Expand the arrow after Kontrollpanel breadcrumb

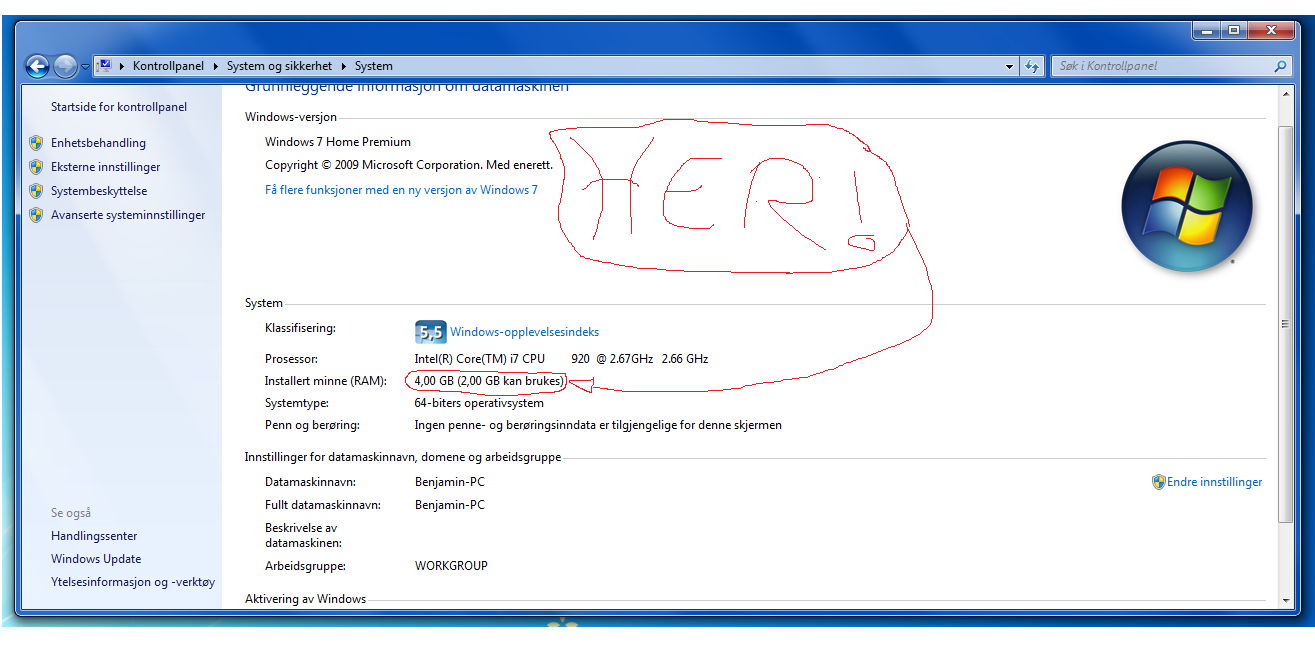[x=215, y=66]
